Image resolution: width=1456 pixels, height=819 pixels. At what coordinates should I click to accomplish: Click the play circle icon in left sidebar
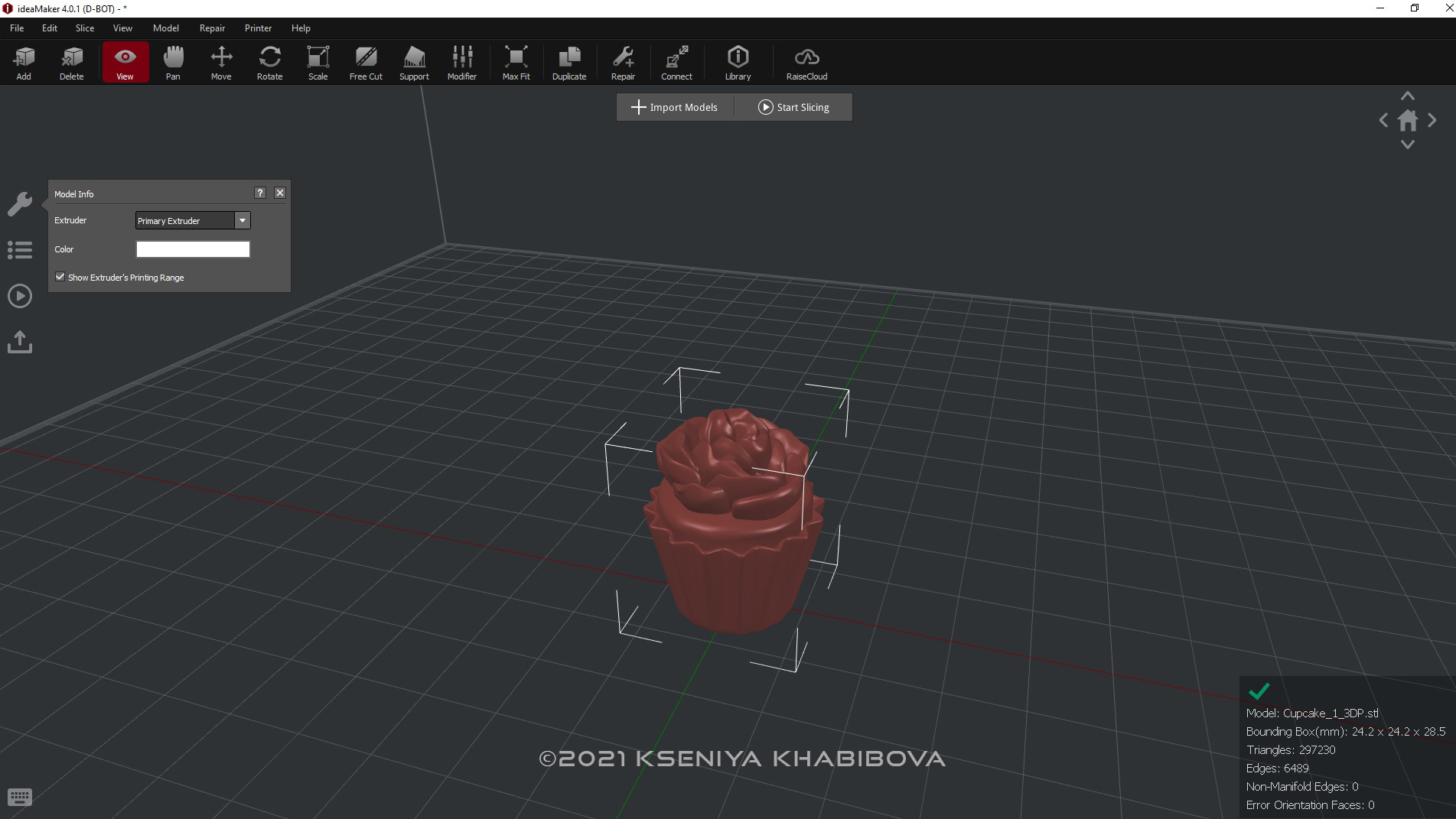(x=20, y=296)
